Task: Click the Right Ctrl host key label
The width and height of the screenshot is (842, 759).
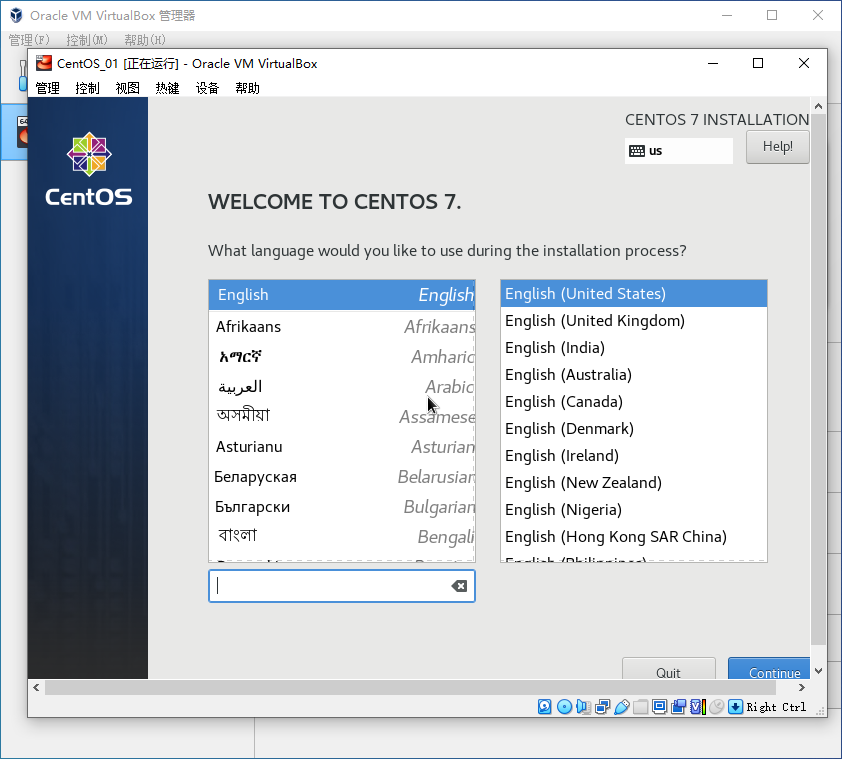Action: pos(776,707)
